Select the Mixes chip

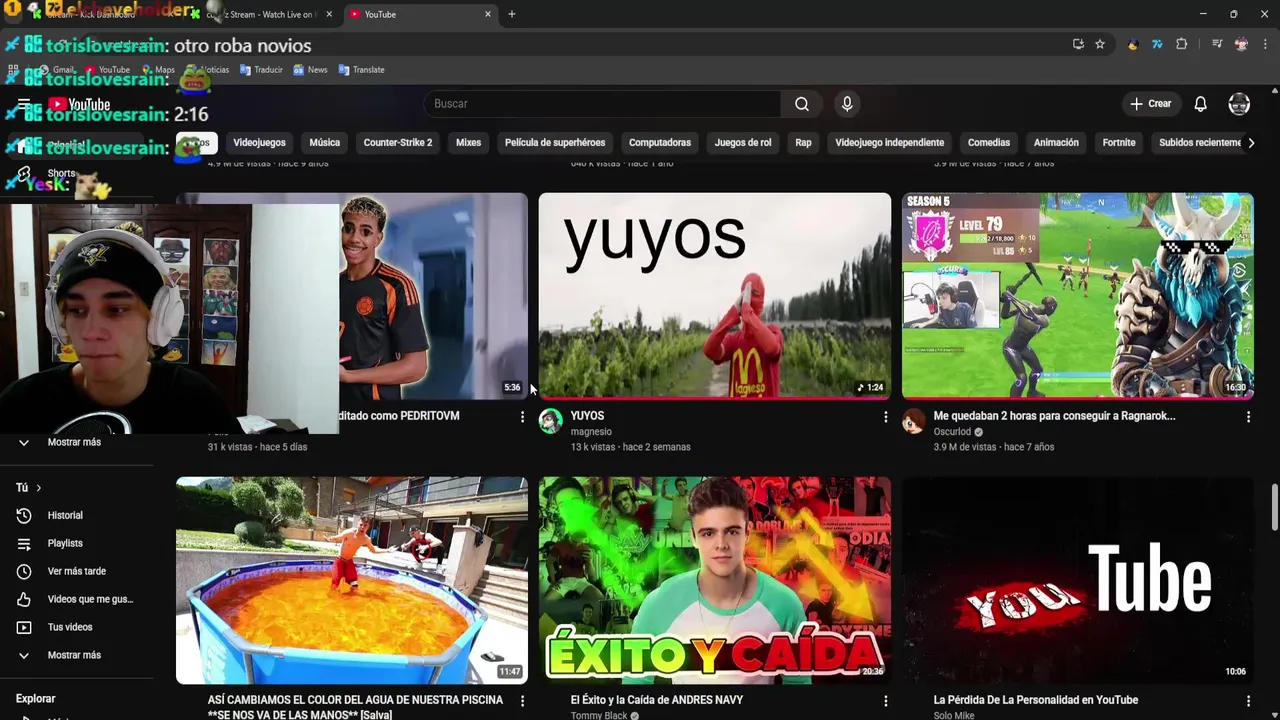click(x=468, y=143)
